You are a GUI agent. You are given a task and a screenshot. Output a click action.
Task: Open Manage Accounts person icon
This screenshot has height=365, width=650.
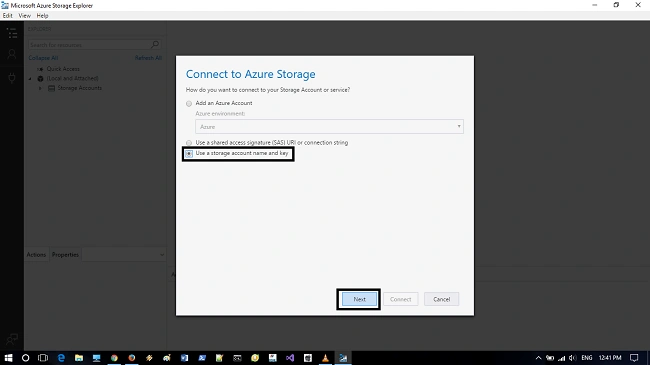(12, 54)
